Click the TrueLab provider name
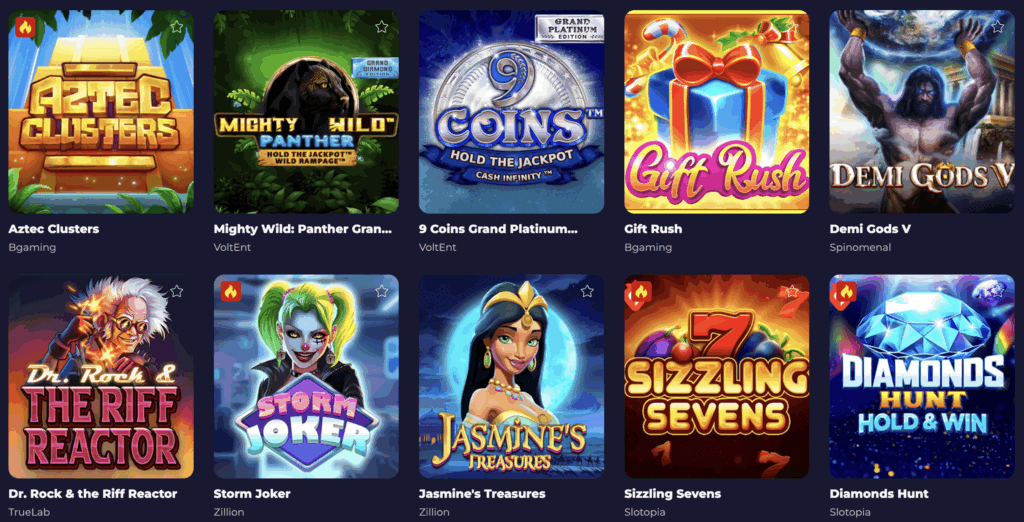Screen dimensions: 1024x522 point(29,512)
